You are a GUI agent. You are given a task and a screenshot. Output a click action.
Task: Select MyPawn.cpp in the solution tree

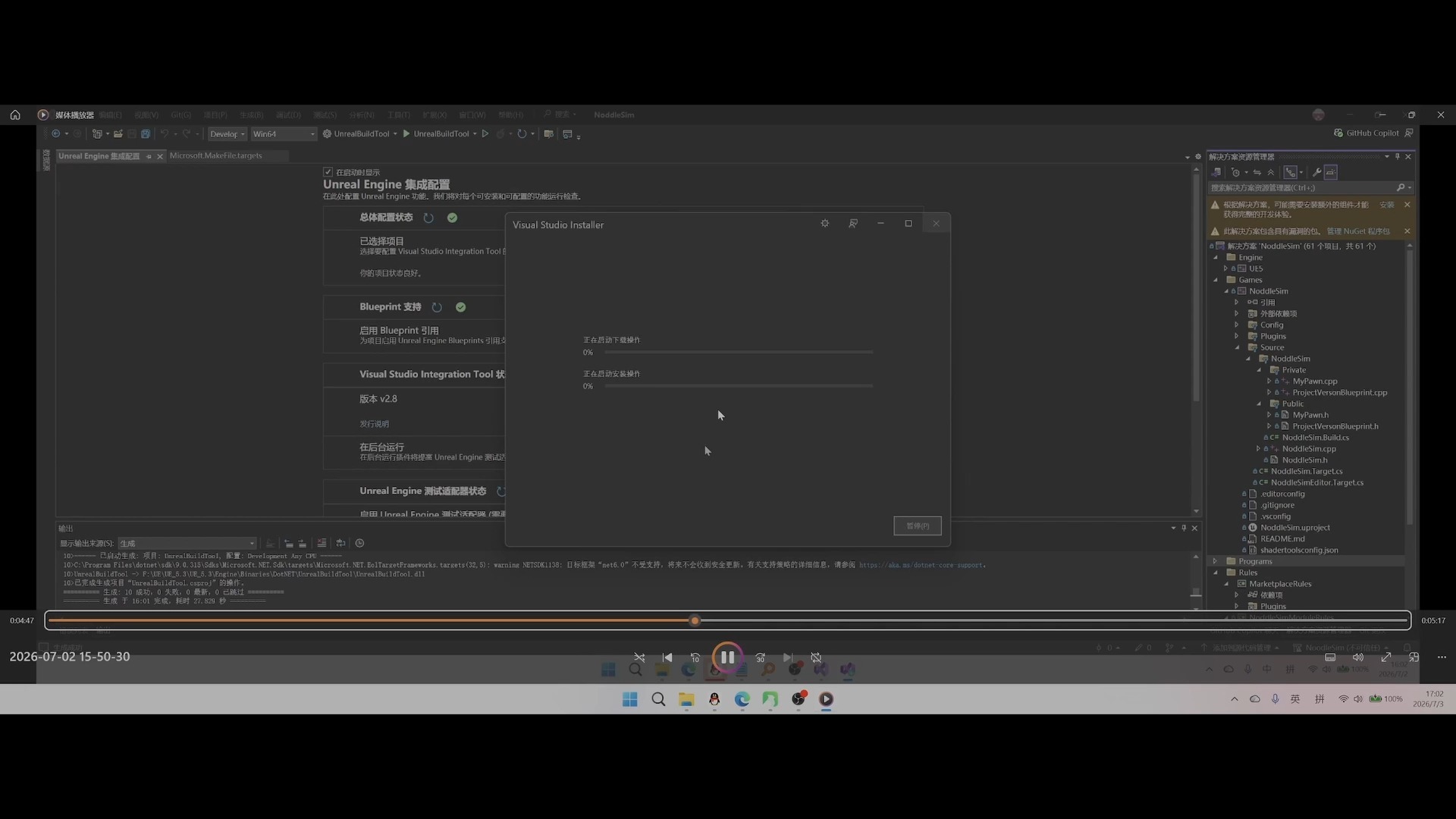1315,381
